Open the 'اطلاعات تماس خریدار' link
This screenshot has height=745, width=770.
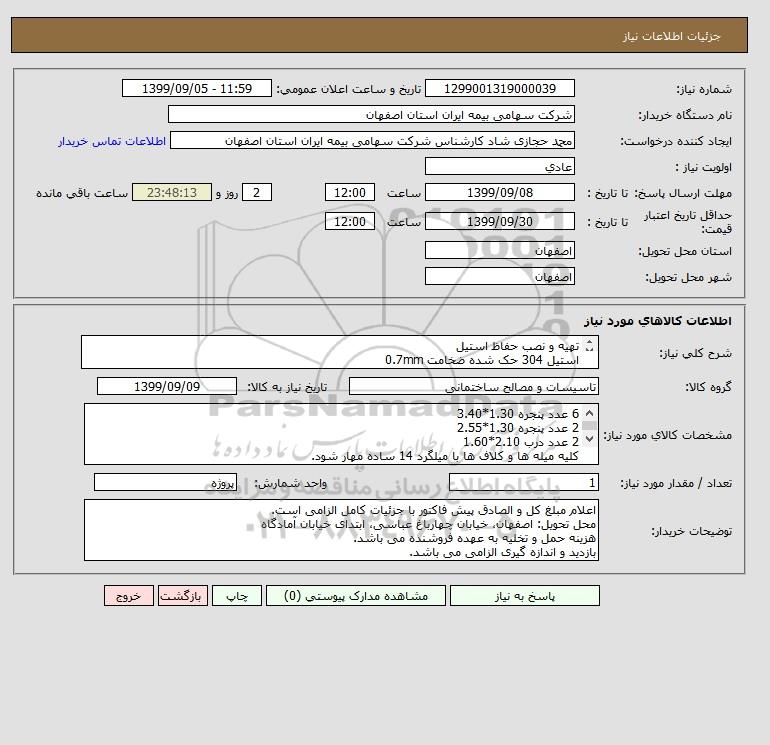[112, 141]
